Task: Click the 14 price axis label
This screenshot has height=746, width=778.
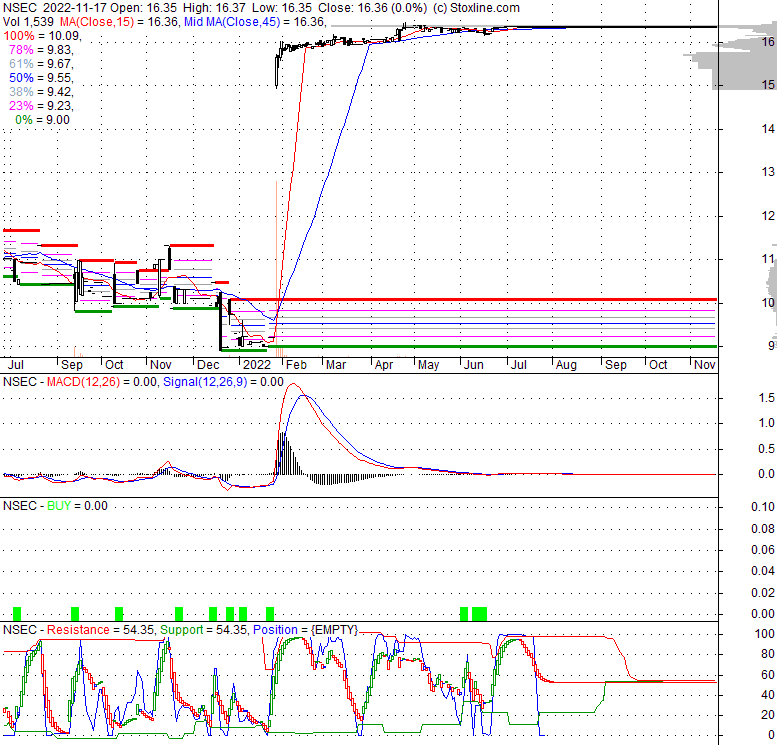Action: click(x=768, y=128)
